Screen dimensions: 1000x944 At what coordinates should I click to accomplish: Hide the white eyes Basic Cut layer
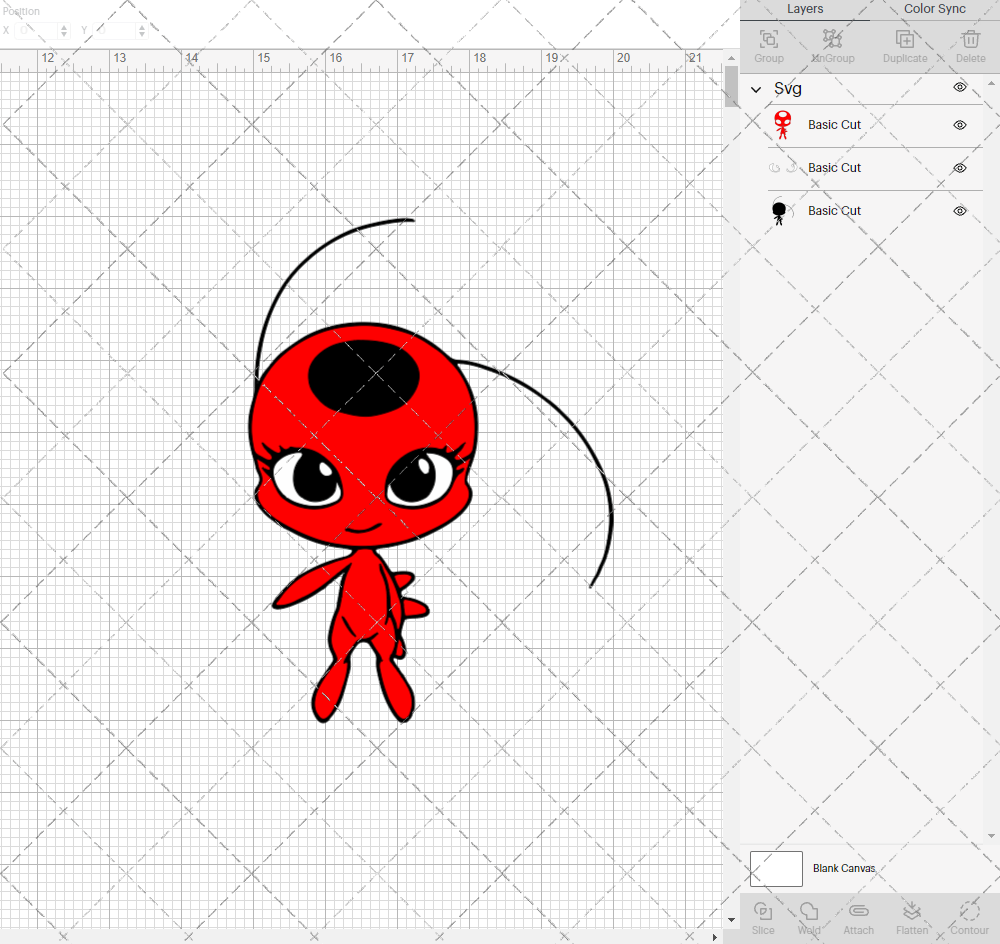click(x=960, y=168)
